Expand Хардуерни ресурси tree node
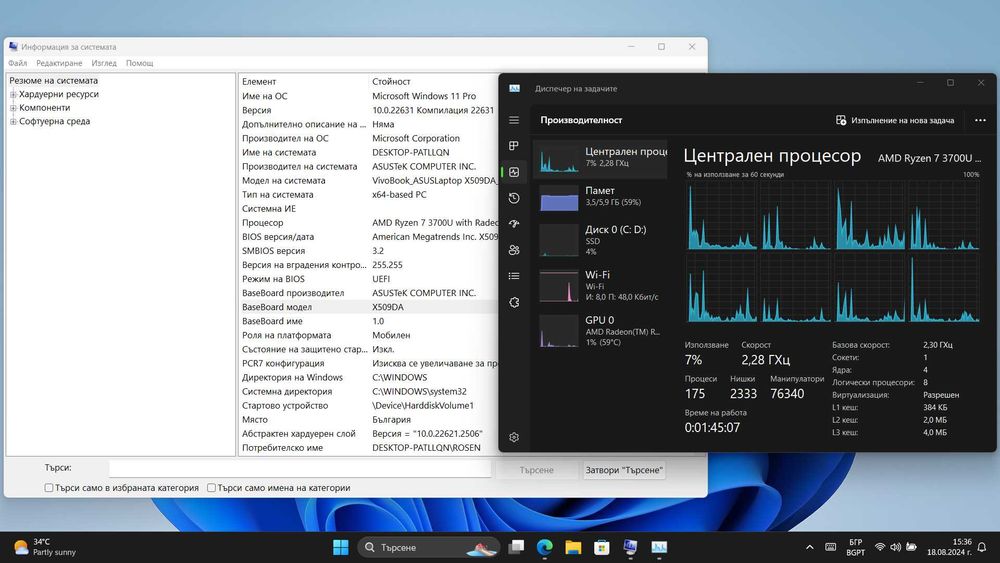 (13, 94)
